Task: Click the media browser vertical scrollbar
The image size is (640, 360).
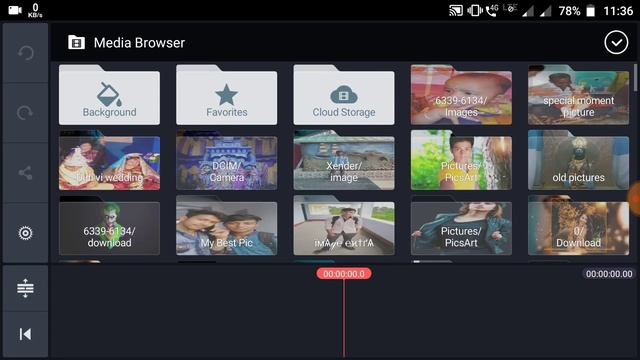Action: [635, 78]
